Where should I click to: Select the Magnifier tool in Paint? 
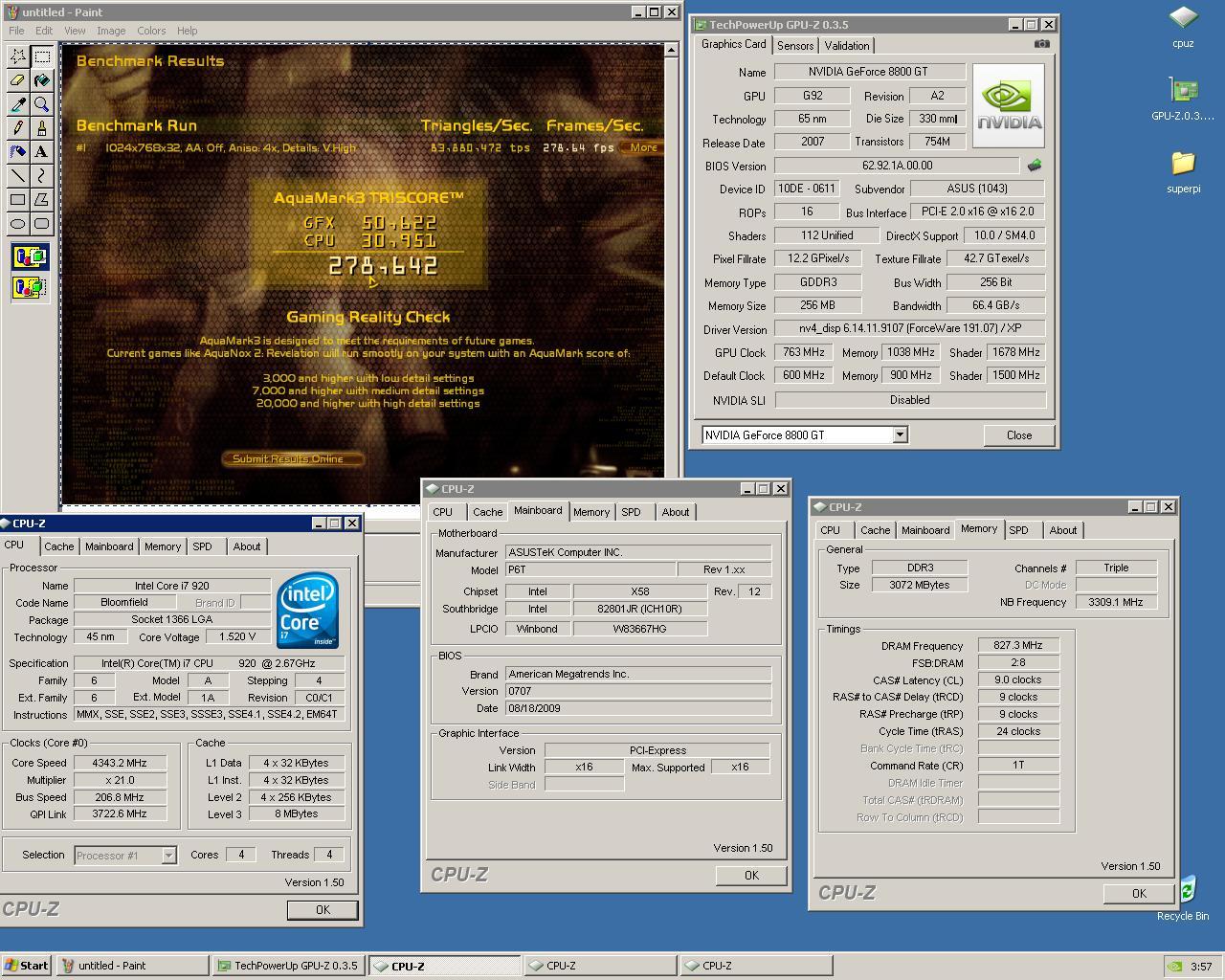(x=42, y=104)
